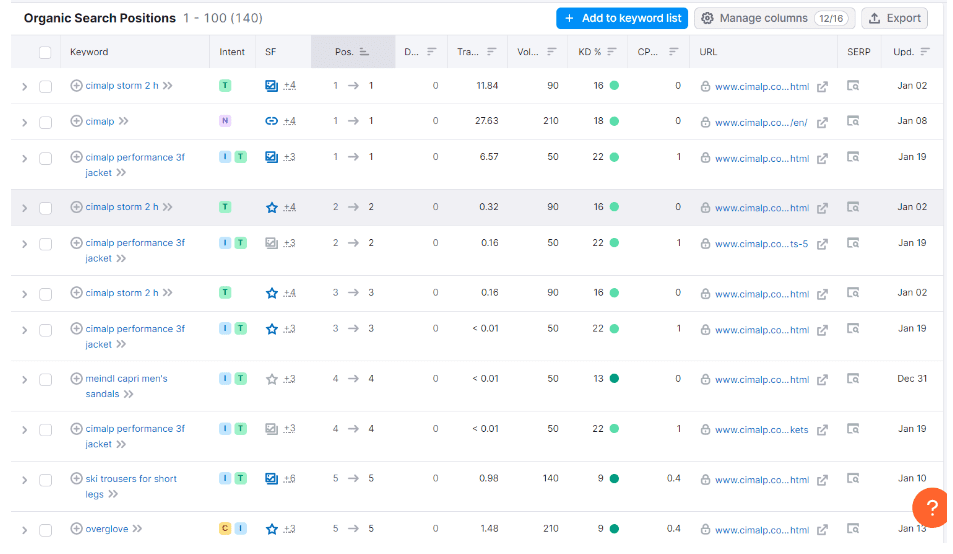This screenshot has width=953, height=554.
Task: Click the Intent column header
Action: click(x=232, y=52)
